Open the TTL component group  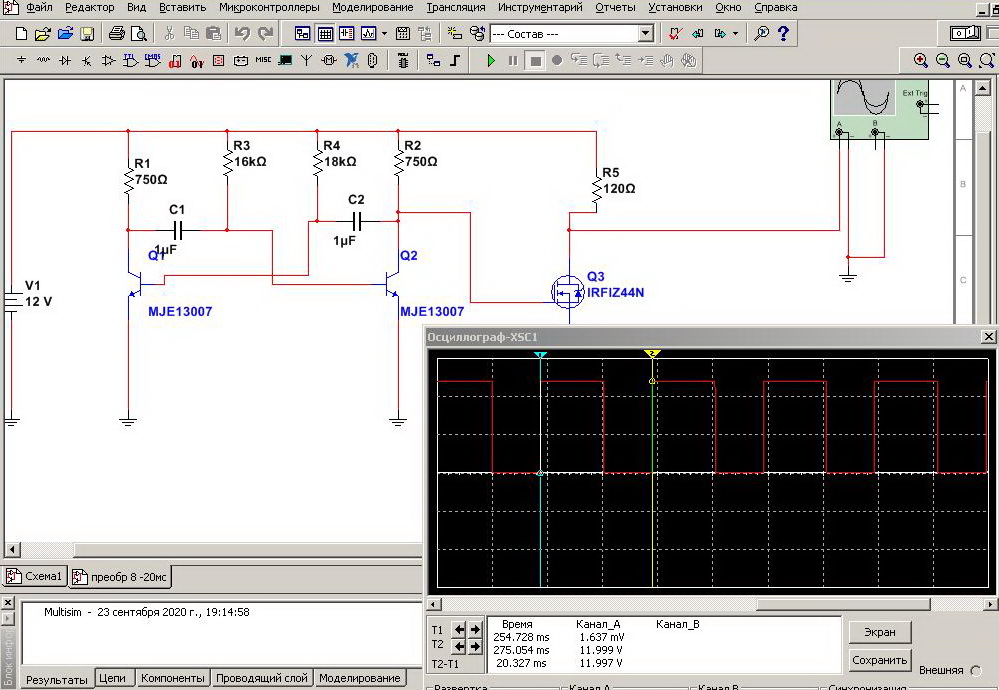(131, 60)
